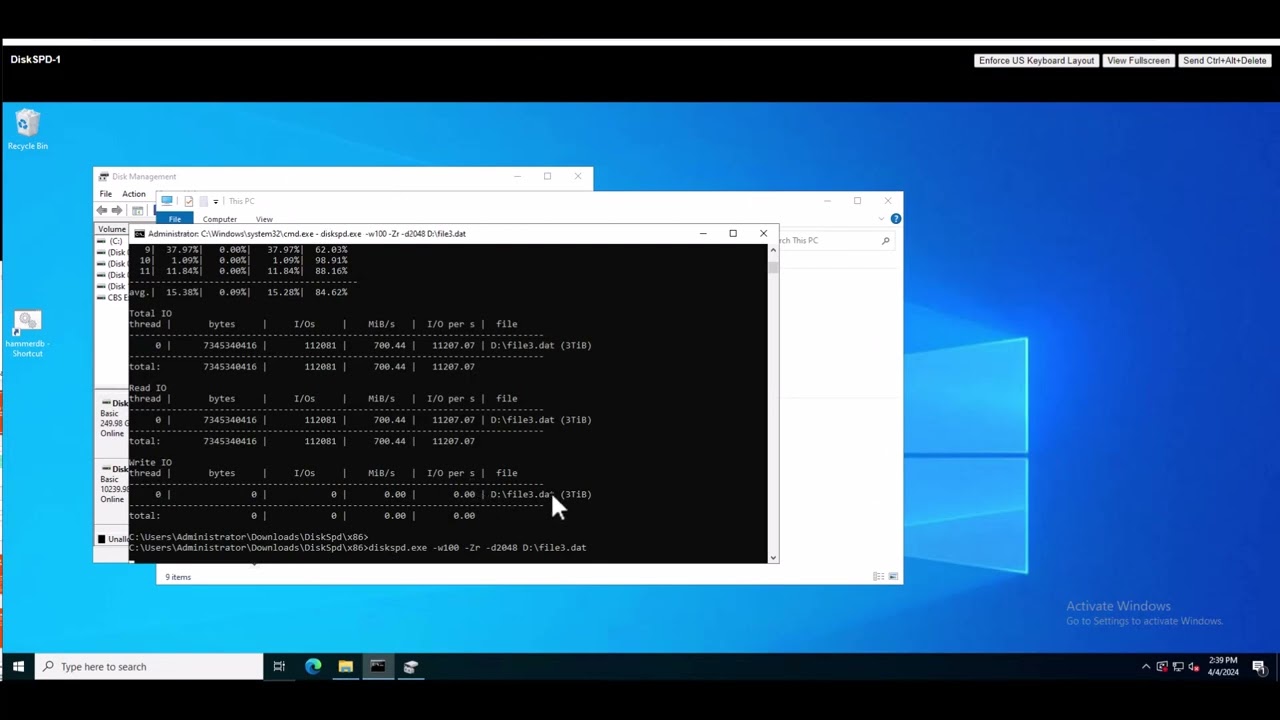The image size is (1280, 720).
Task: Click the diskspd.exe command line text
Action: tap(478, 548)
